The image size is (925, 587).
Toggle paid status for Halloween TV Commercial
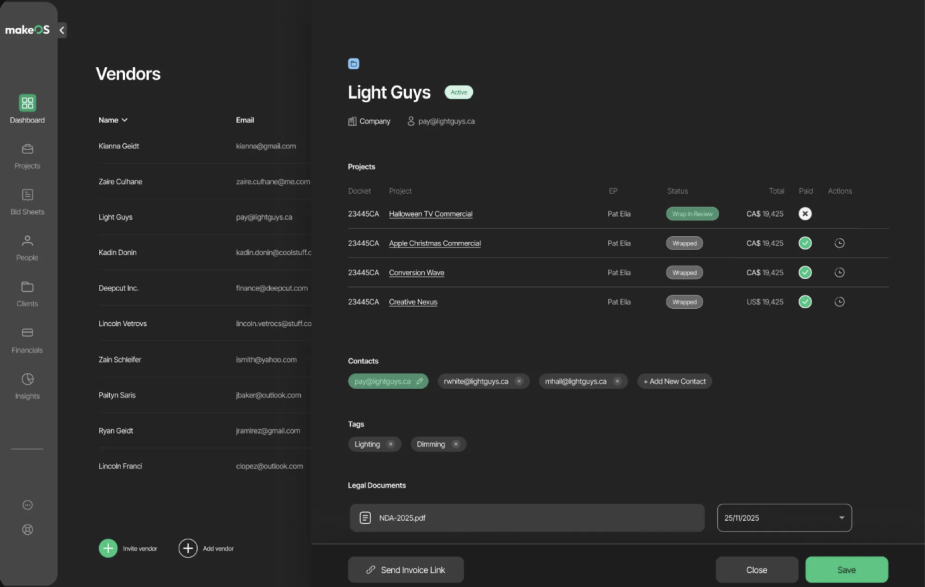coord(805,214)
